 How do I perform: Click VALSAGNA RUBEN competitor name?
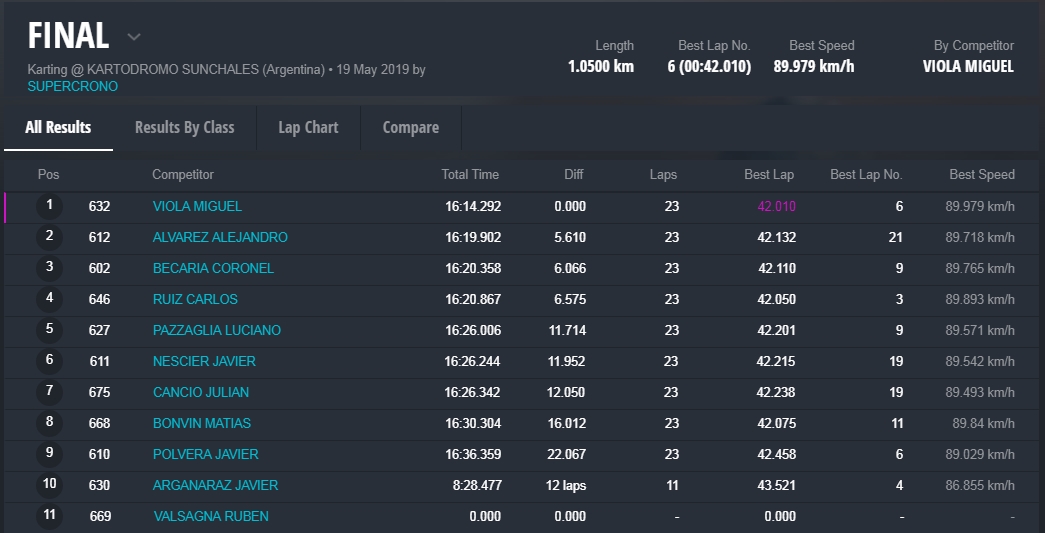[210, 517]
